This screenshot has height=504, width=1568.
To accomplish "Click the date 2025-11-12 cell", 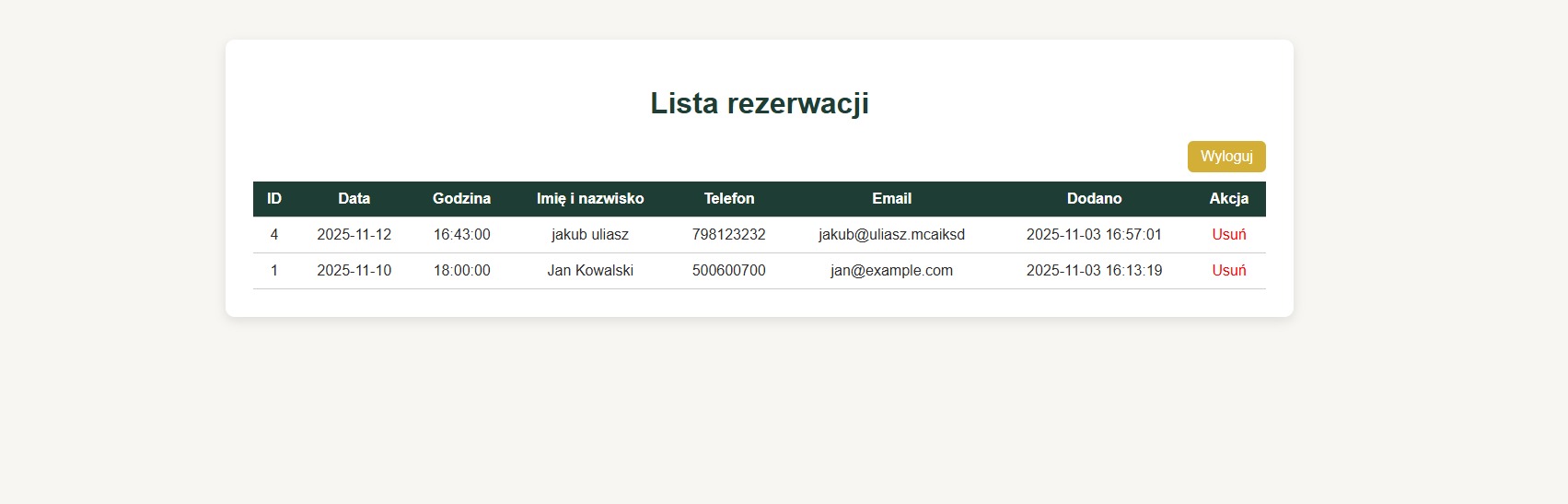I will click(x=354, y=235).
